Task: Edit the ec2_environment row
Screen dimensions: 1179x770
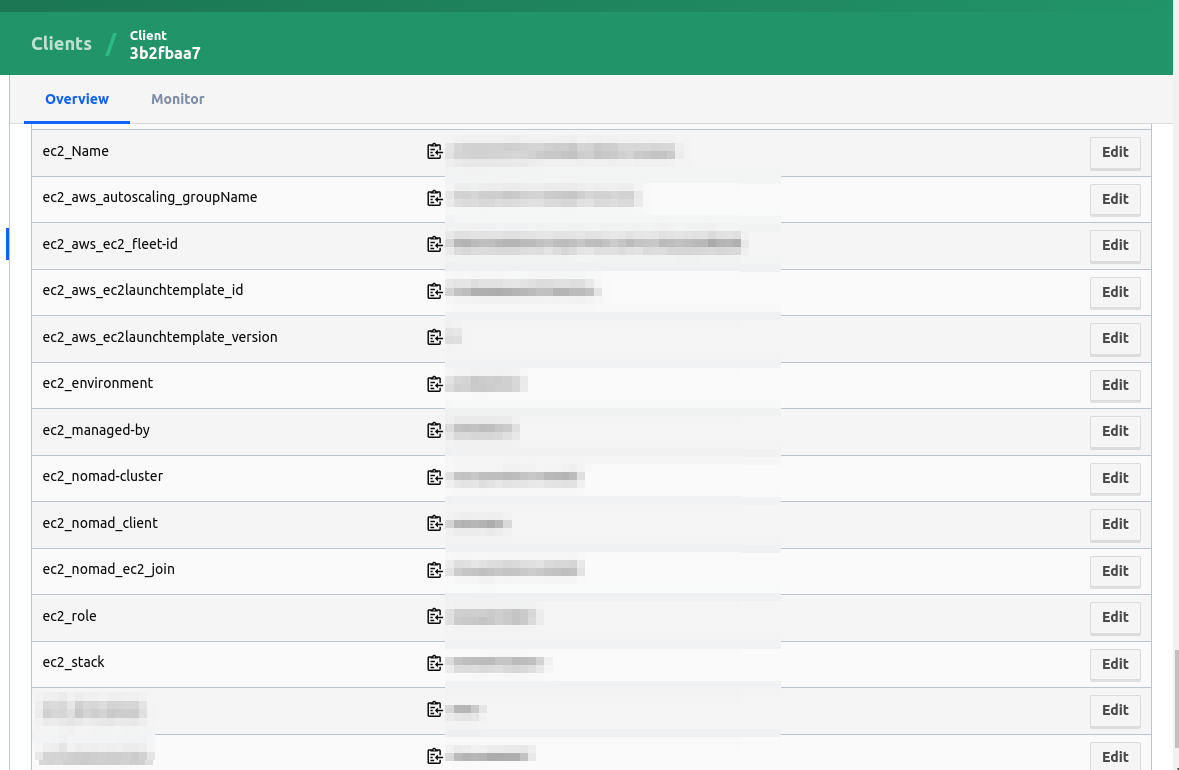Action: click(1115, 385)
